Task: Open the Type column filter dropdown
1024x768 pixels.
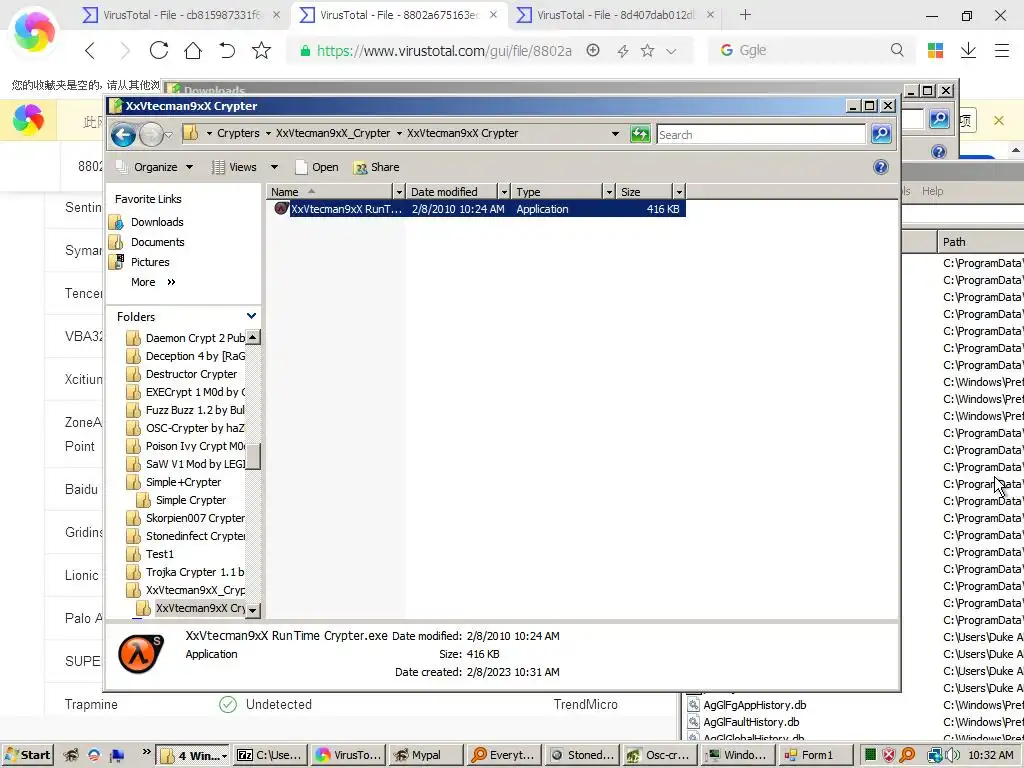Action: [x=609, y=192]
